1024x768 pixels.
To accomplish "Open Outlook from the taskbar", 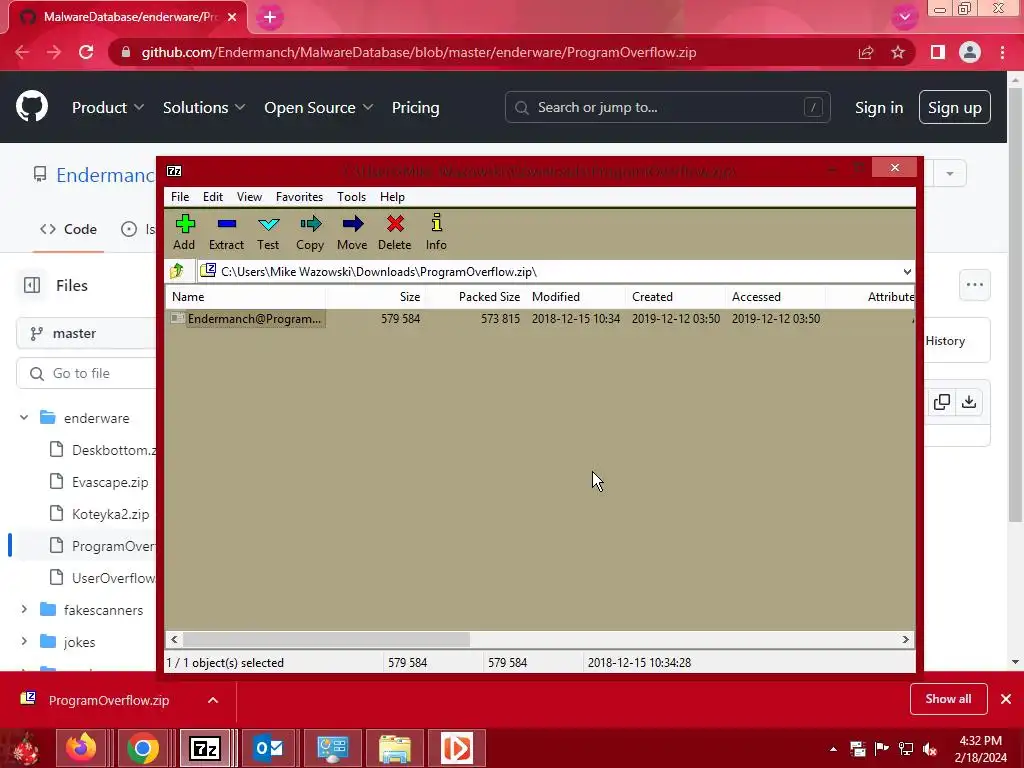I will (269, 748).
